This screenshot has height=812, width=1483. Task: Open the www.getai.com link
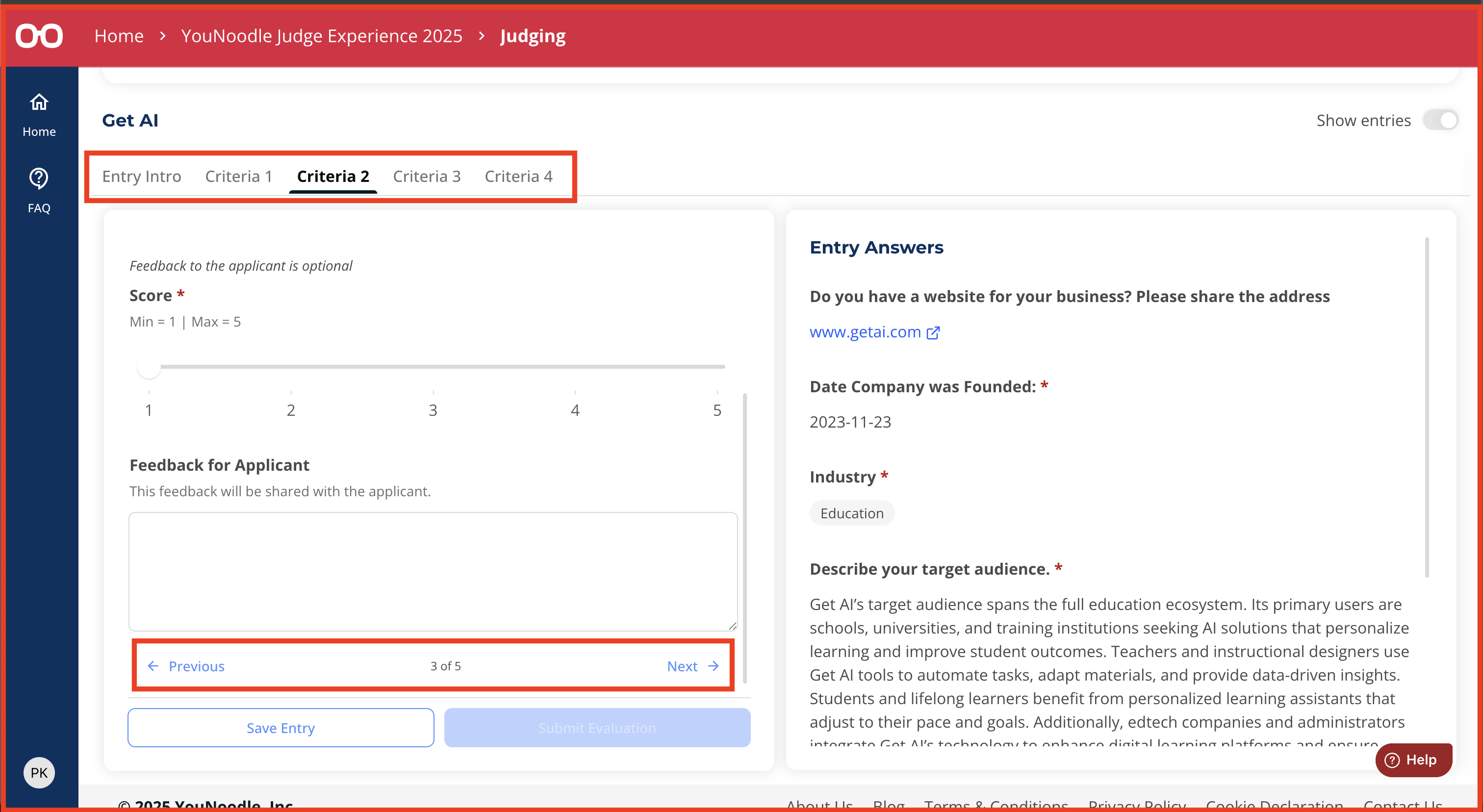point(865,332)
